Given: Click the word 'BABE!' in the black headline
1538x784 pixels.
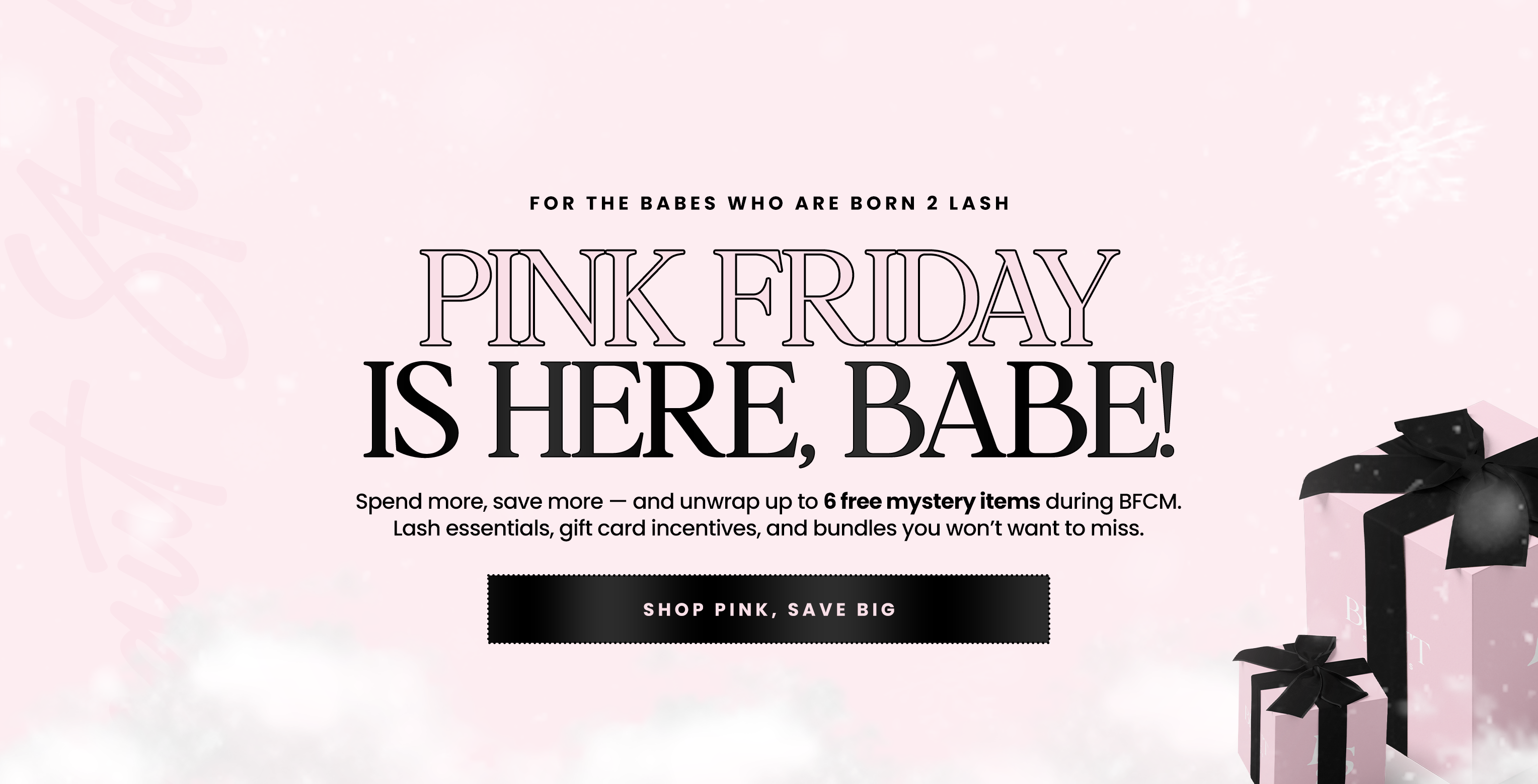Looking at the screenshot, I should (x=1009, y=412).
